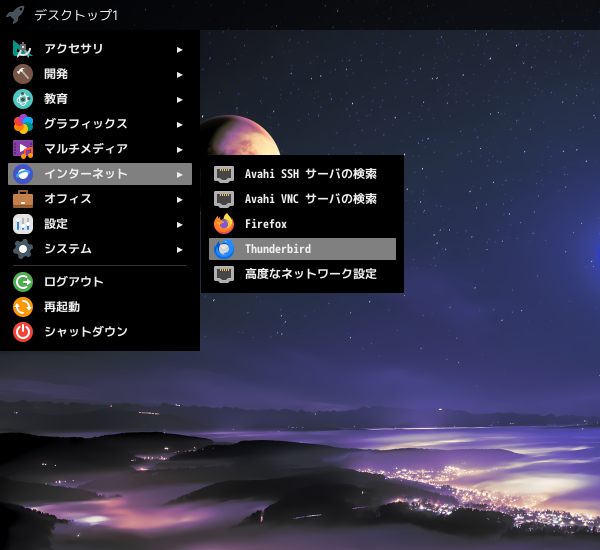Viewport: 600px width, 550px height.
Task: Select the インターネット menu entry
Action: click(x=100, y=174)
